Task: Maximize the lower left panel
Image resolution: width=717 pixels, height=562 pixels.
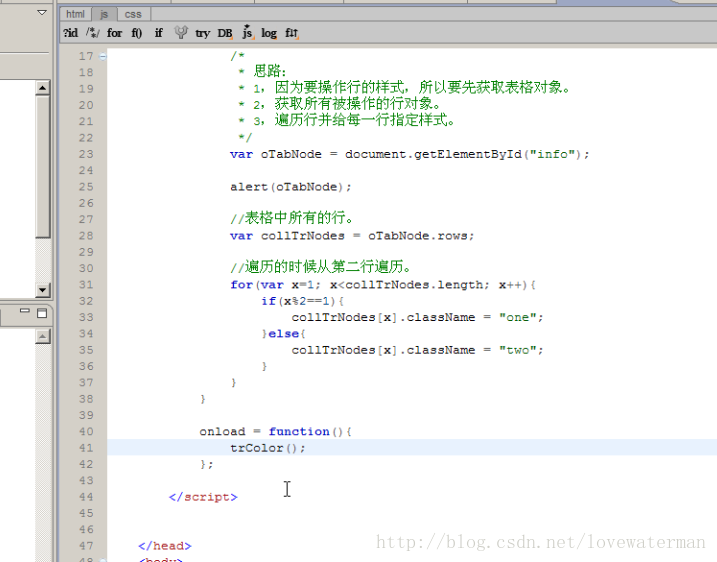Action: 42,313
